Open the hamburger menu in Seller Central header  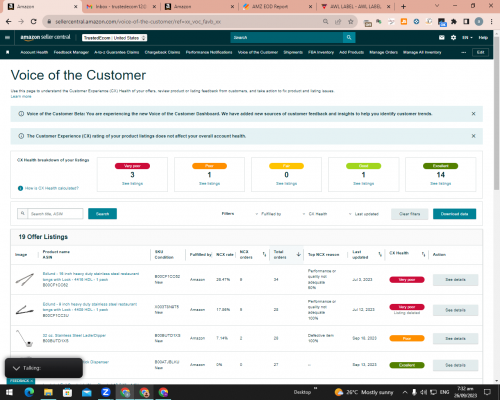point(7,38)
